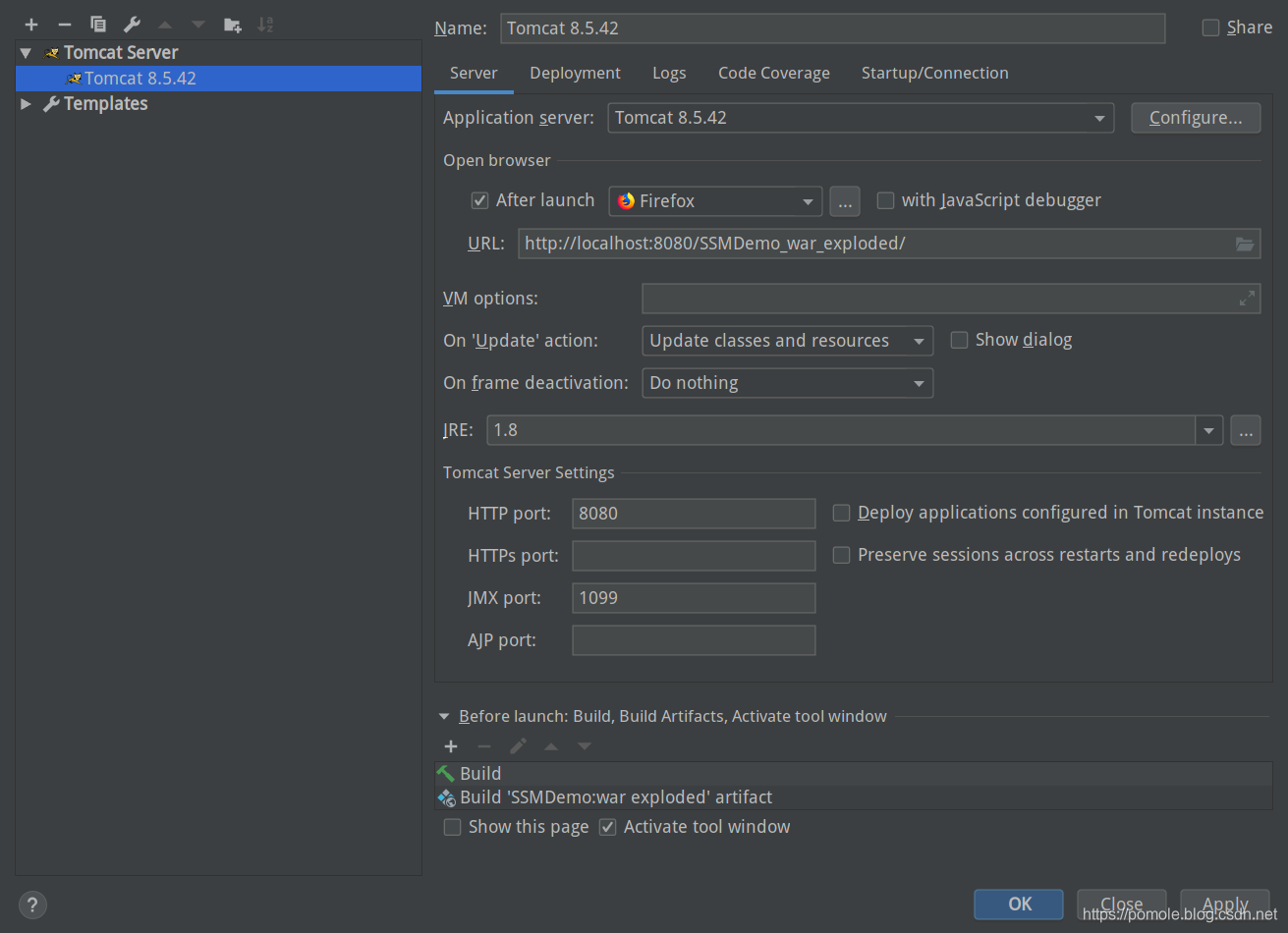The width and height of the screenshot is (1288, 933).
Task: Click the OK button
Action: coord(1019,905)
